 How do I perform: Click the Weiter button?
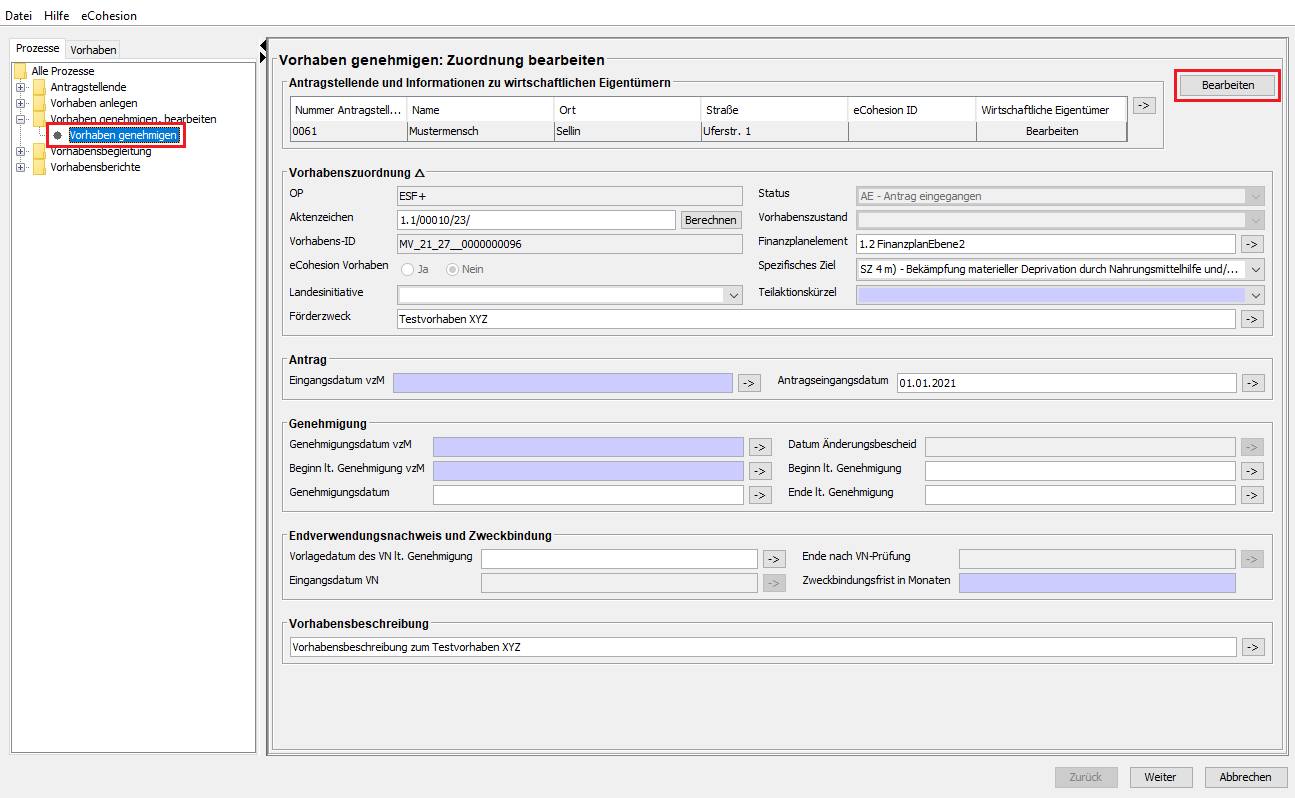pos(1160,777)
